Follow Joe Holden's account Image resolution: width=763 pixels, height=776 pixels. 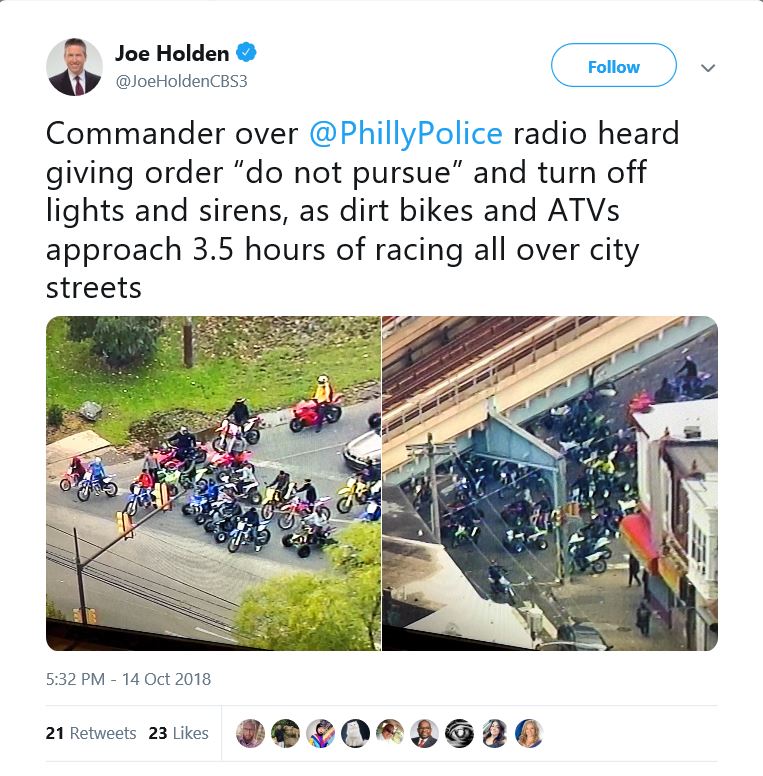coord(614,65)
